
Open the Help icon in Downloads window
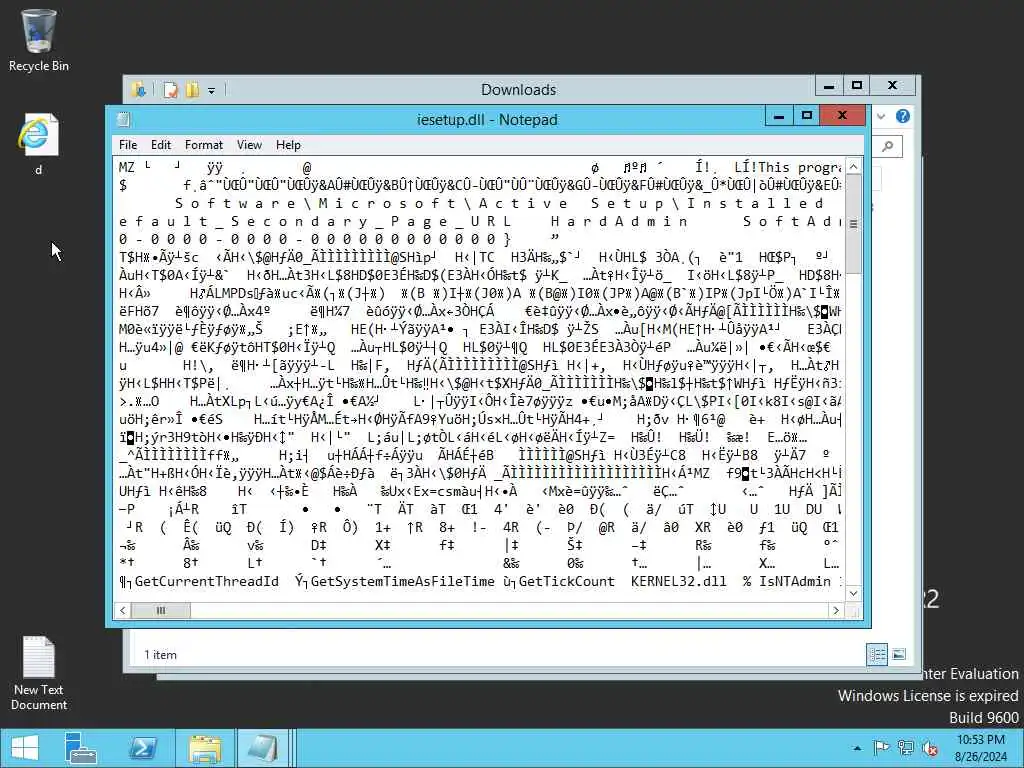903,116
